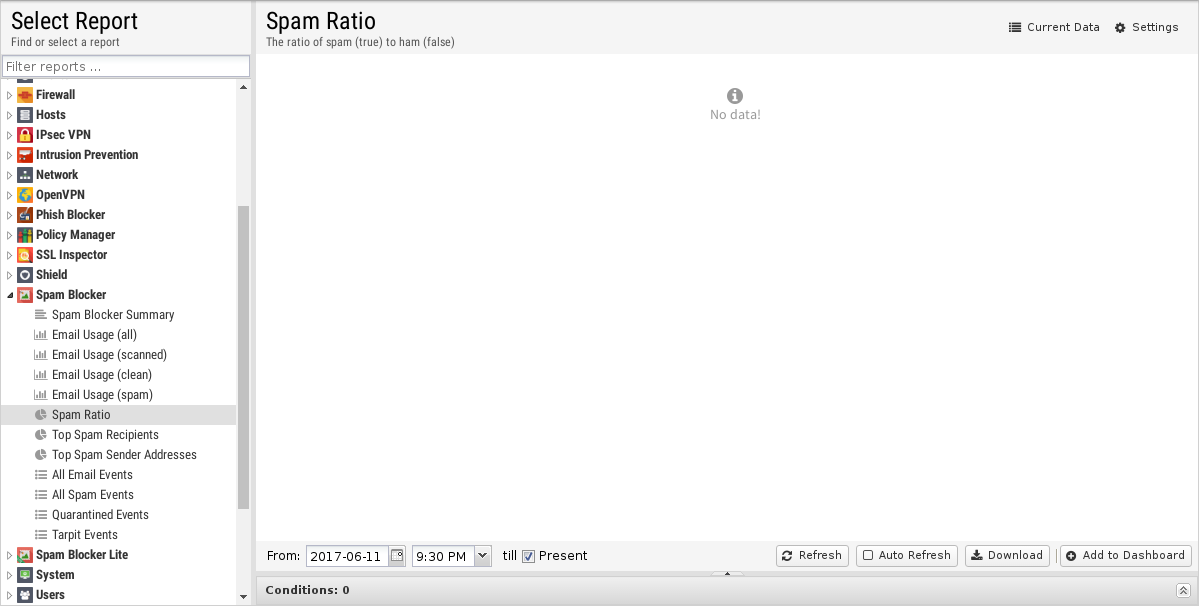The height and width of the screenshot is (606, 1199).
Task: Expand the OpenVPN tree node
Action: [x=9, y=195]
